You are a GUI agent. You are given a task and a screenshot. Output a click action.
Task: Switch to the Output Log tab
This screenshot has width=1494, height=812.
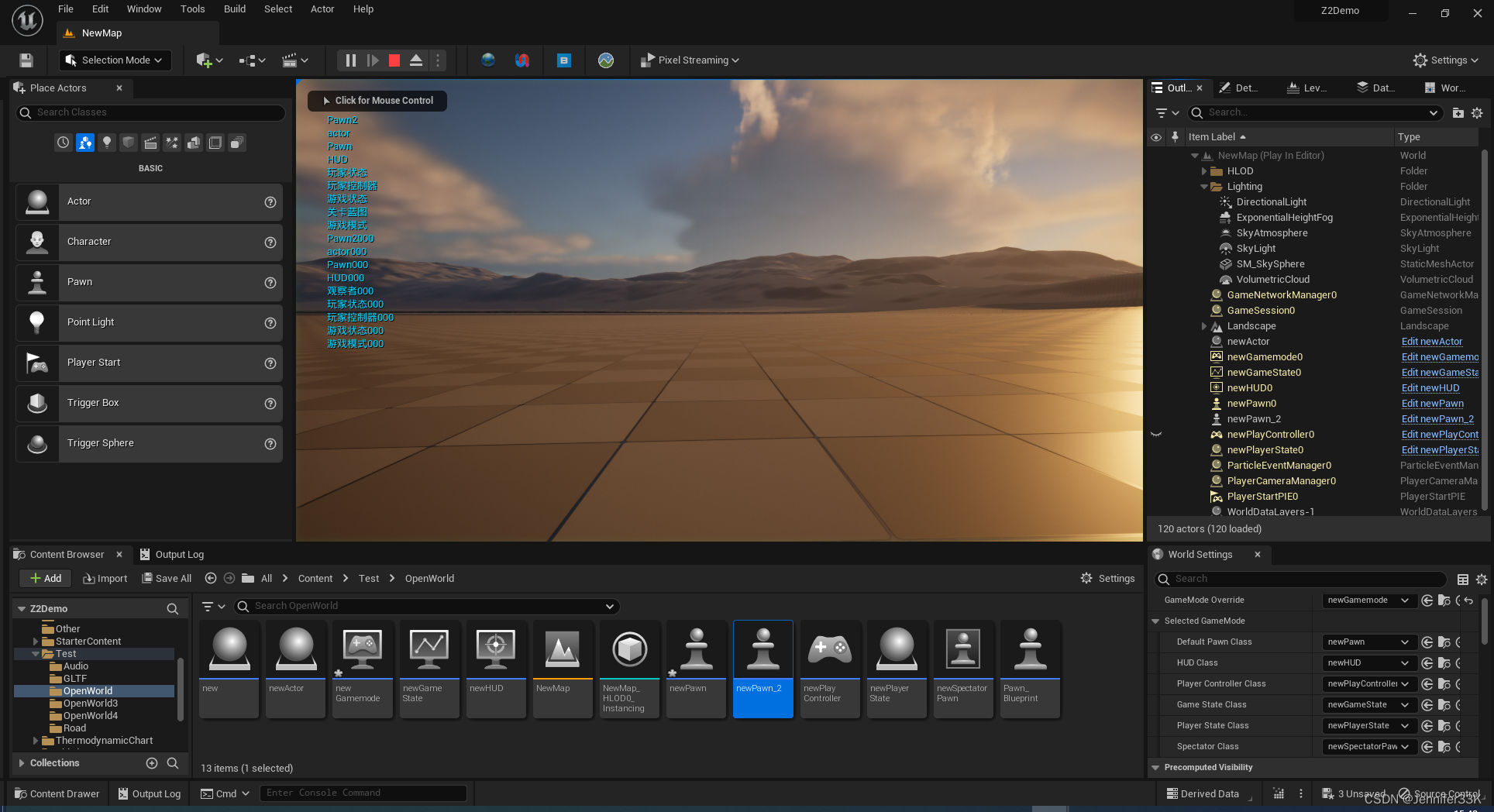pyautogui.click(x=172, y=555)
